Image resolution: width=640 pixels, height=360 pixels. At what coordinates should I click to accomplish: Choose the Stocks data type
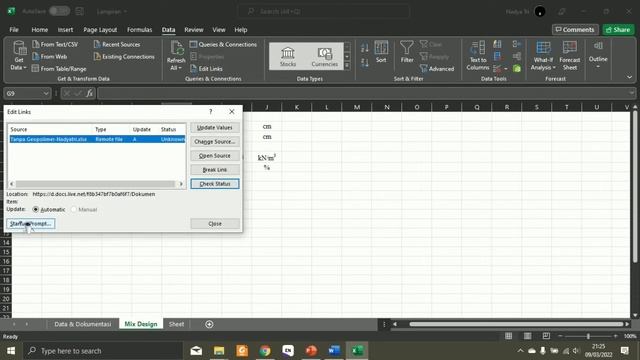coord(288,56)
